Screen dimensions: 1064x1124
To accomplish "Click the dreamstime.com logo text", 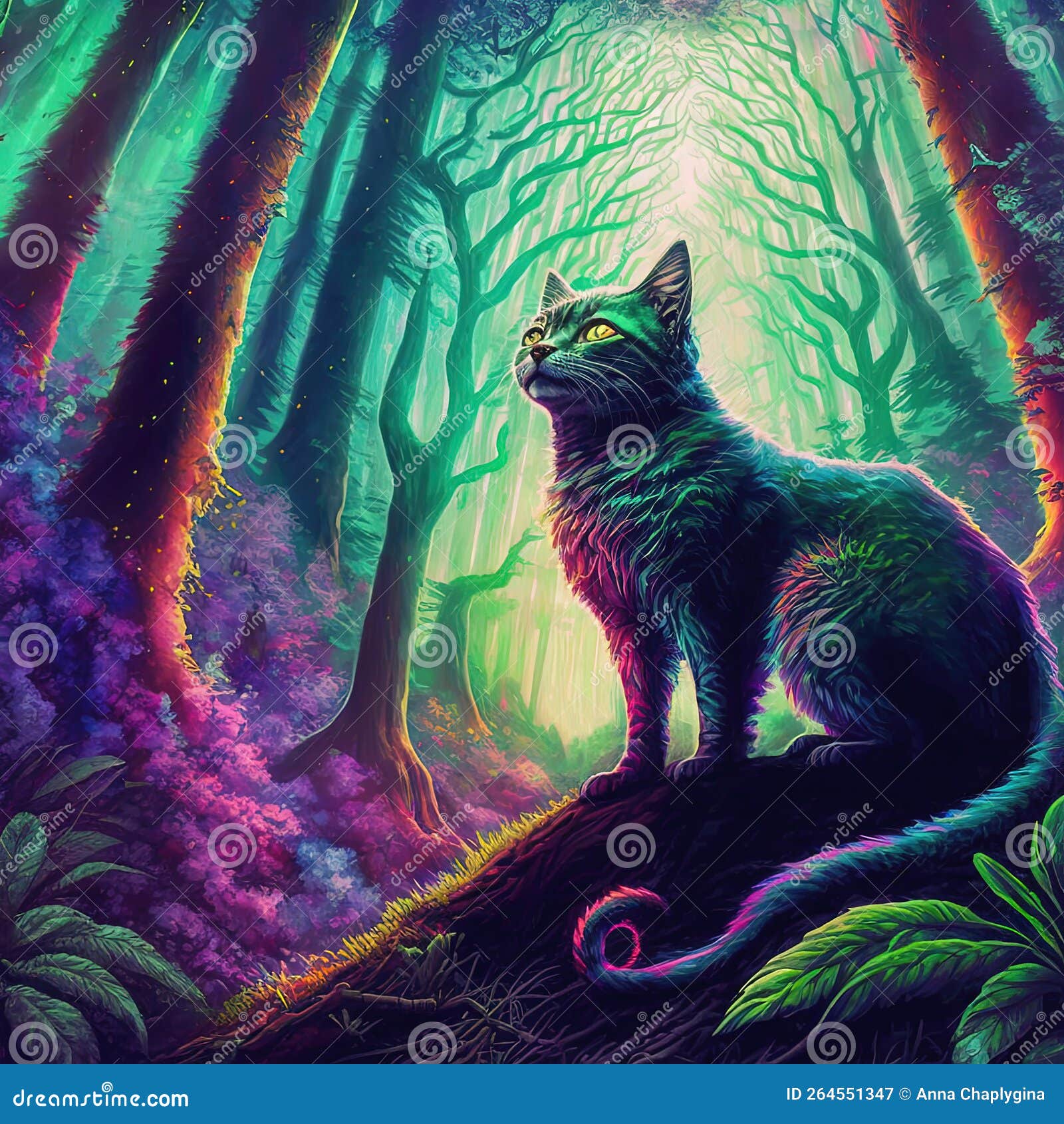I will (x=100, y=1098).
